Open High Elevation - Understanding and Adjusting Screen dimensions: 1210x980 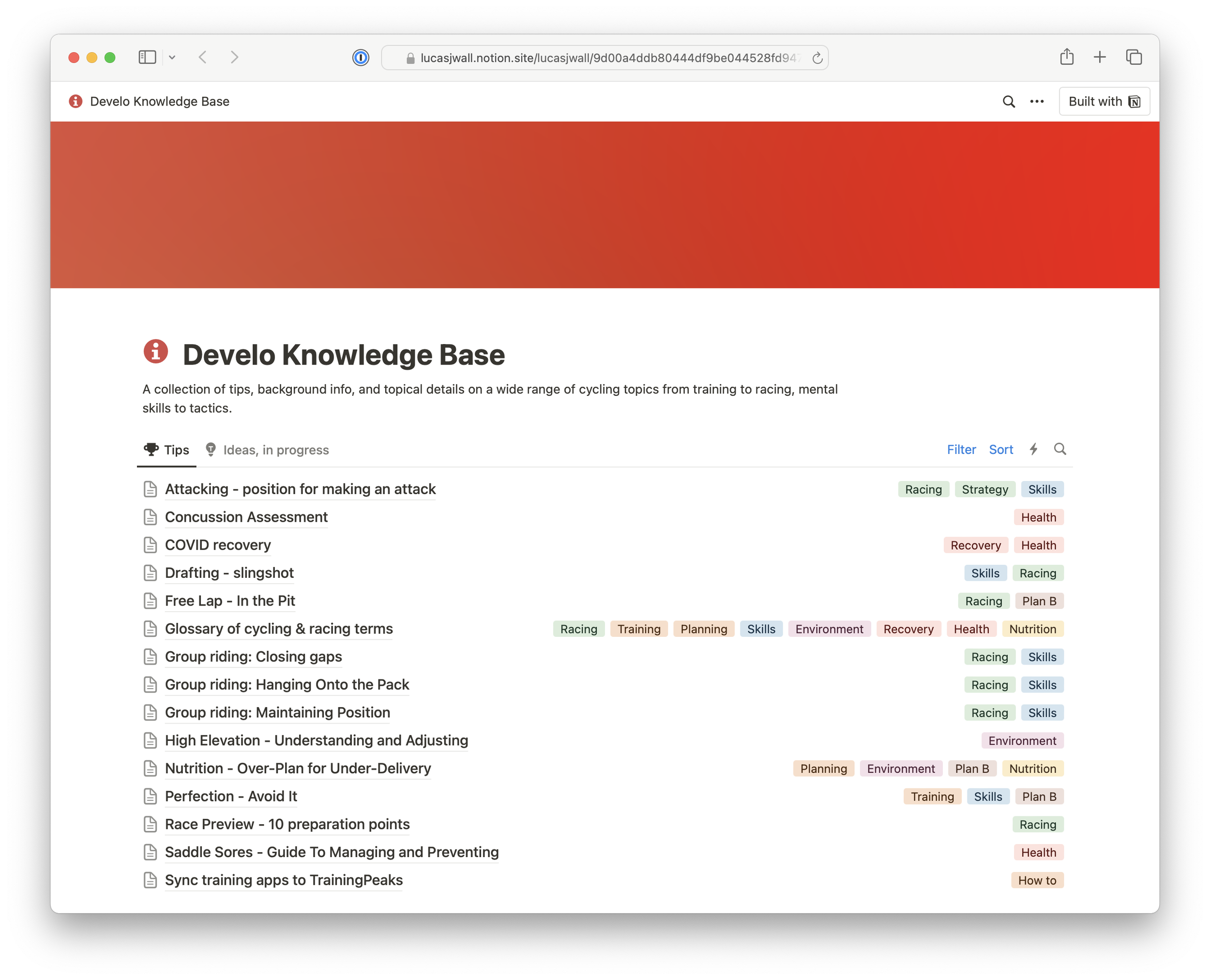317,741
